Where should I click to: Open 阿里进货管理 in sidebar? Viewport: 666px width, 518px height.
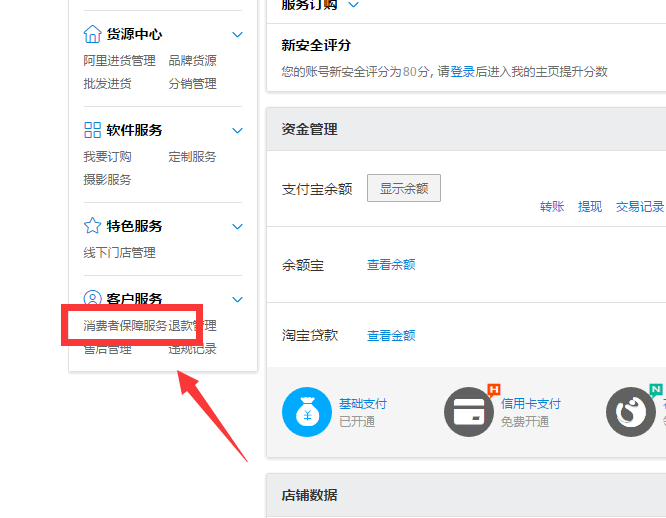(x=119, y=61)
